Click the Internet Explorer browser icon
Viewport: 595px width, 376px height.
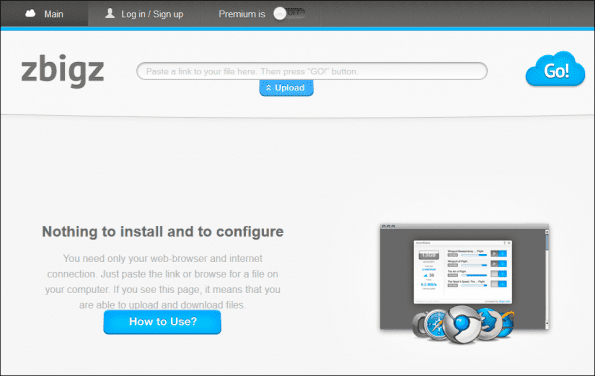(506, 324)
